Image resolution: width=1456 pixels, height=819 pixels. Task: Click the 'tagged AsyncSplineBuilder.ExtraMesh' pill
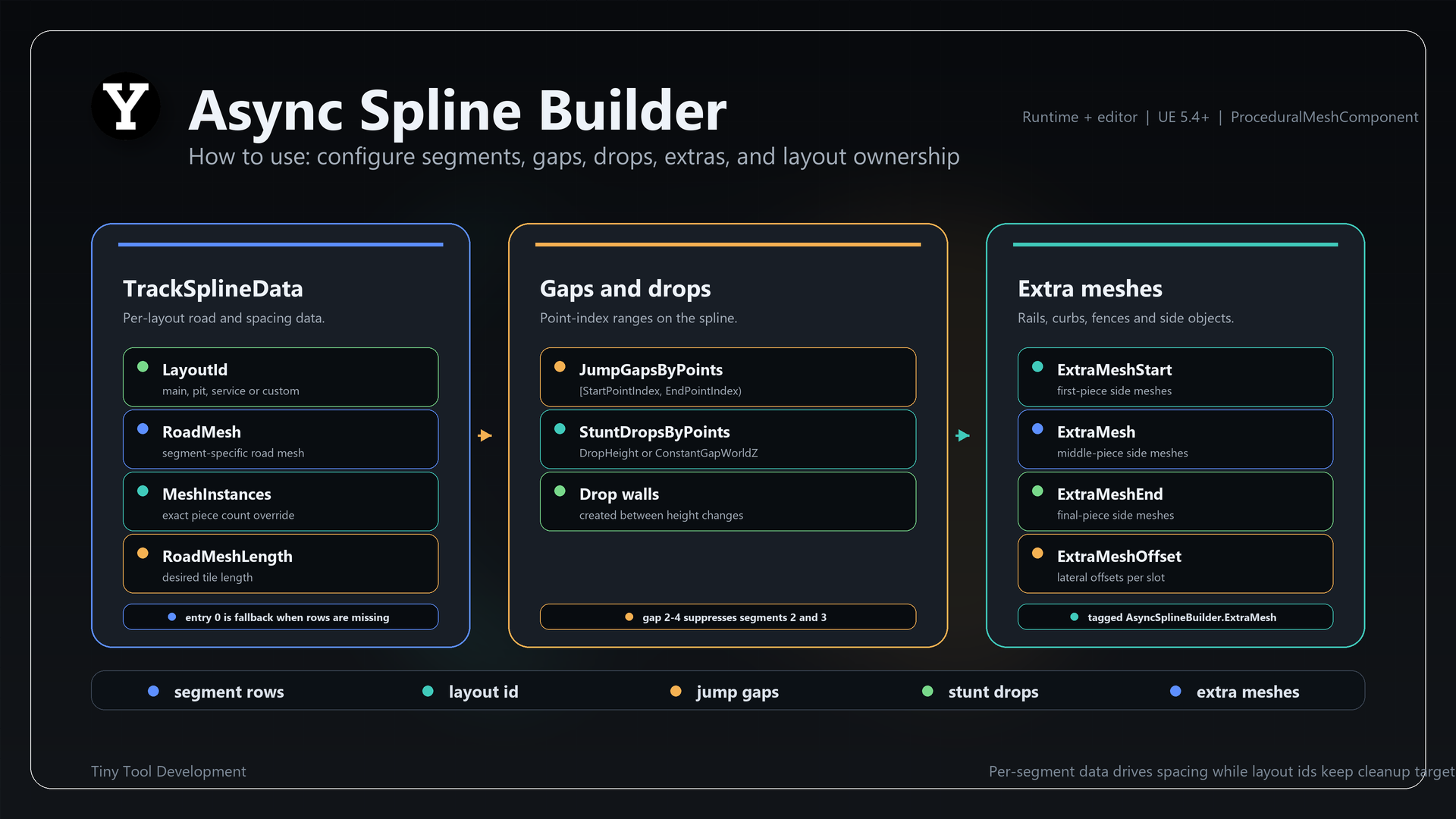[x=1175, y=617]
